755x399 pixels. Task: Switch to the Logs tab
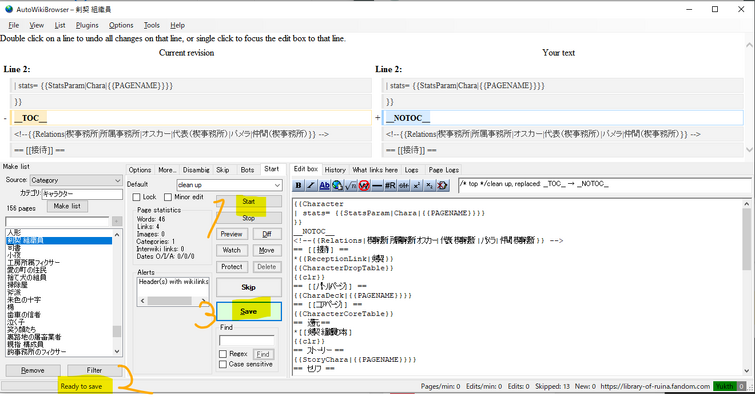(x=411, y=170)
